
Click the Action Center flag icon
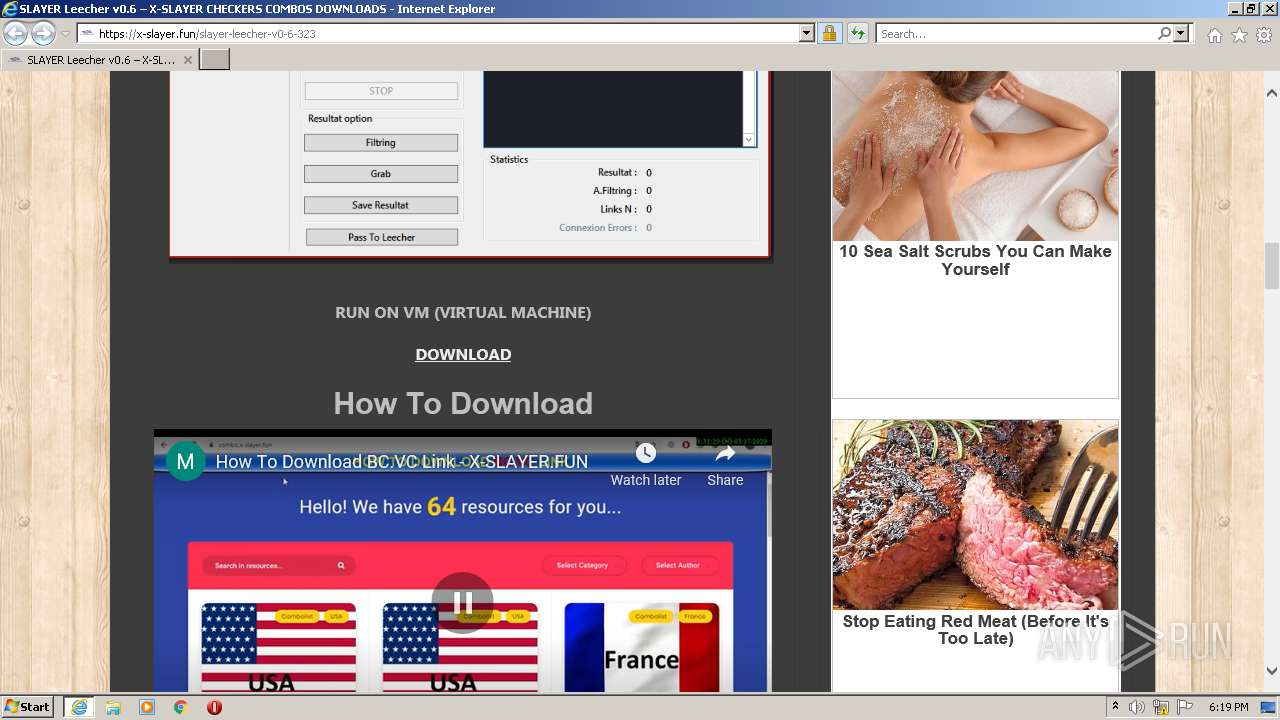point(1185,707)
